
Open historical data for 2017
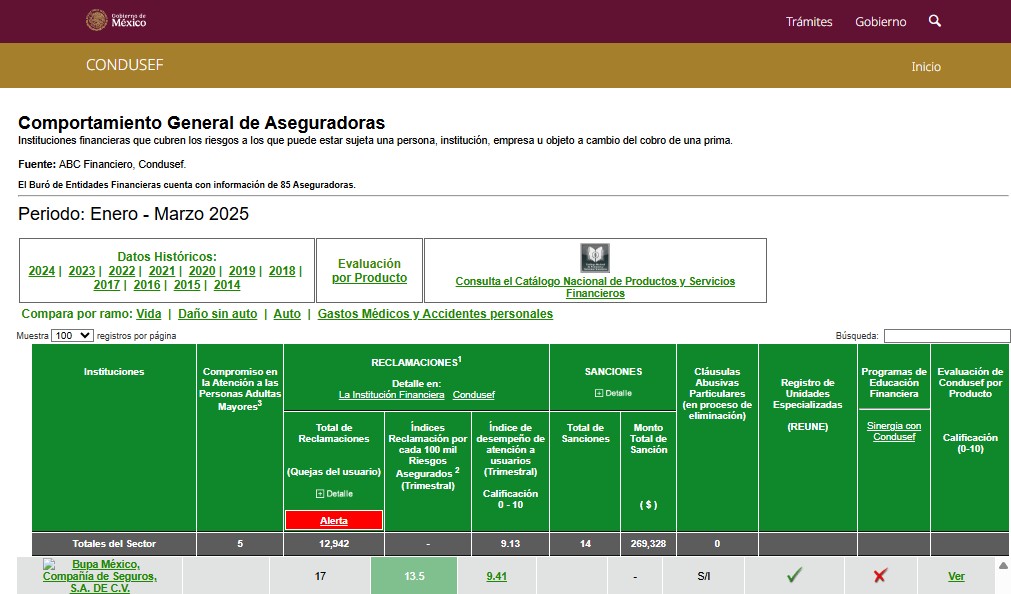coord(106,285)
